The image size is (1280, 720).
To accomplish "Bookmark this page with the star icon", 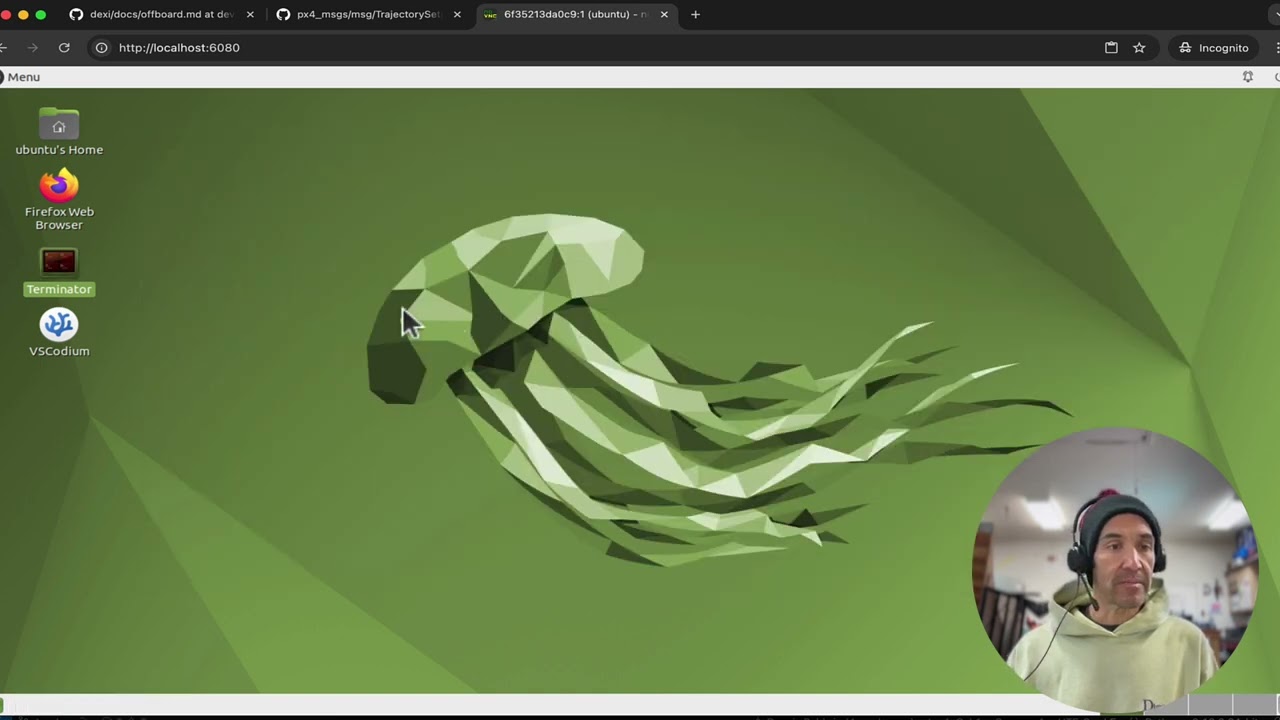I will [1139, 47].
